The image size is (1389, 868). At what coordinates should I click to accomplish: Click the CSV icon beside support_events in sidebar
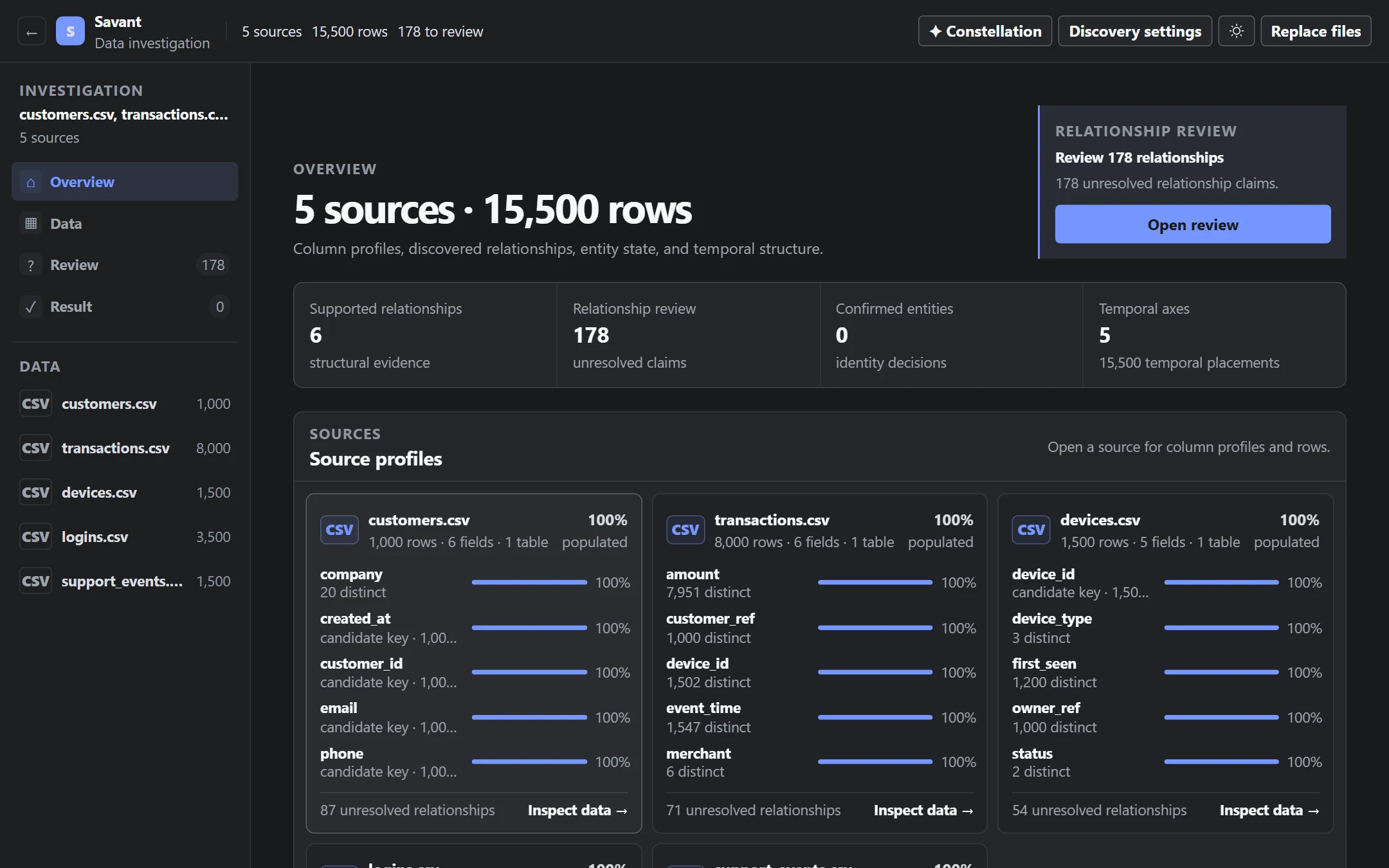pos(35,581)
